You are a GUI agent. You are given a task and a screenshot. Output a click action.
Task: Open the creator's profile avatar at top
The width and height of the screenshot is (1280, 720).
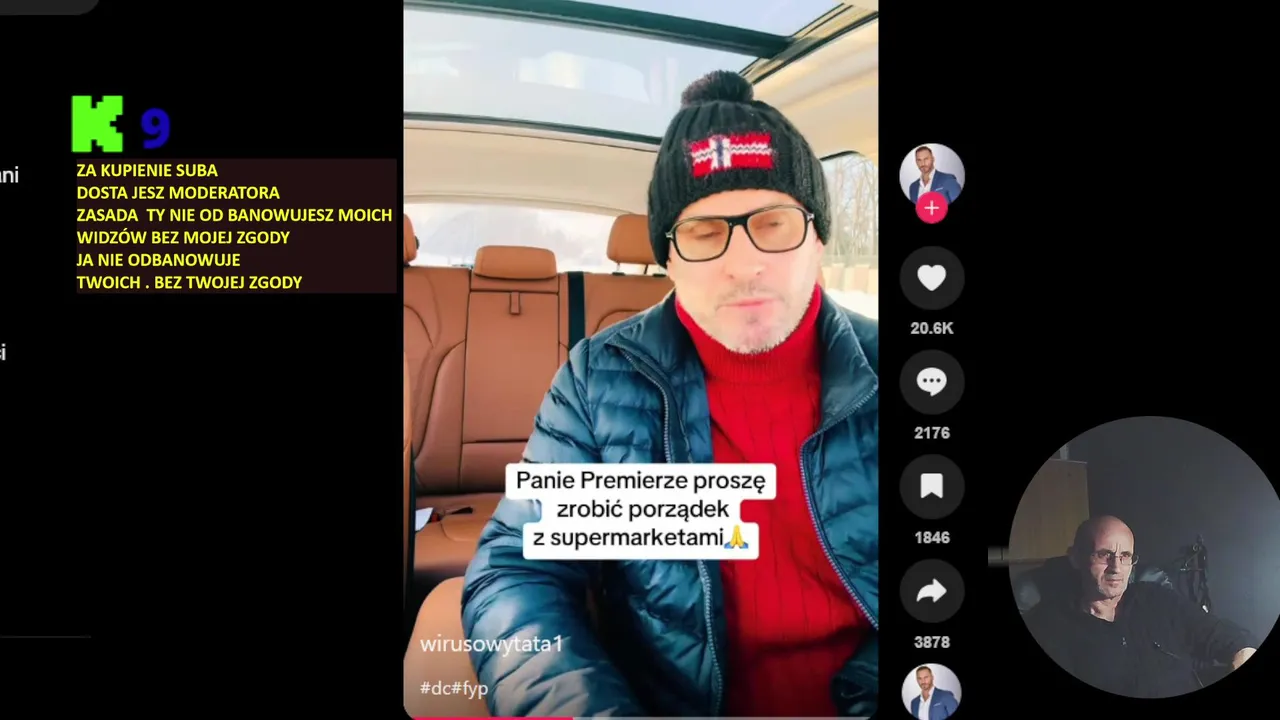point(931,175)
